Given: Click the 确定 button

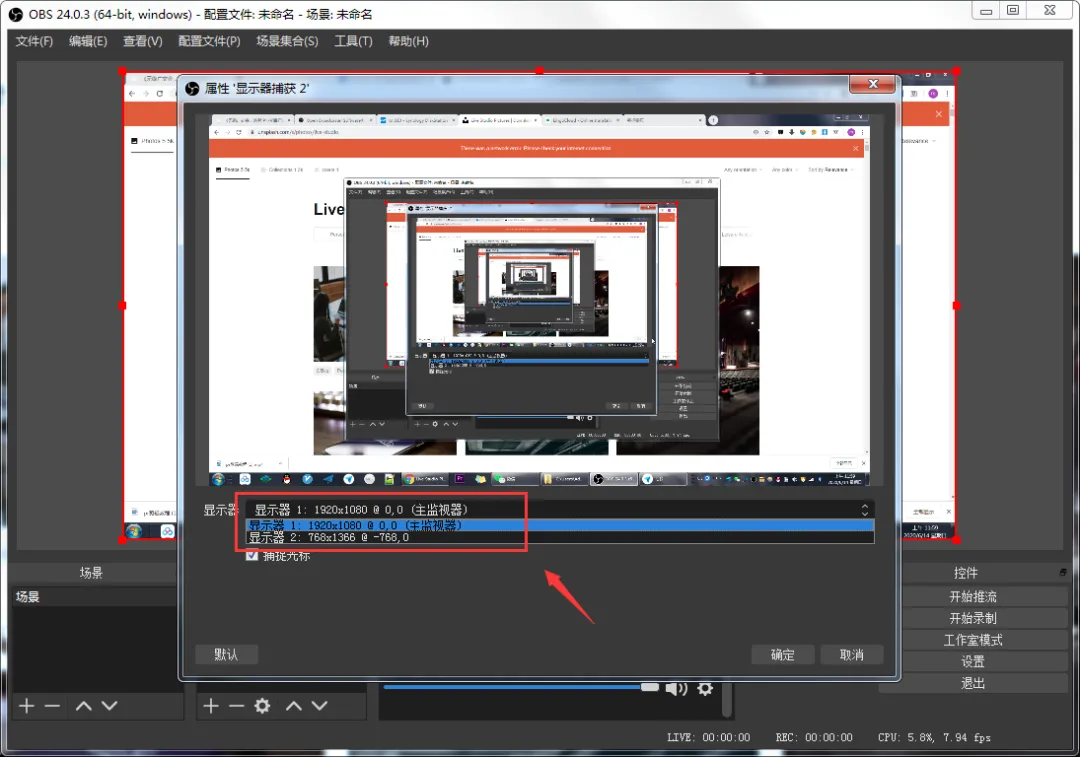Looking at the screenshot, I should coord(782,654).
